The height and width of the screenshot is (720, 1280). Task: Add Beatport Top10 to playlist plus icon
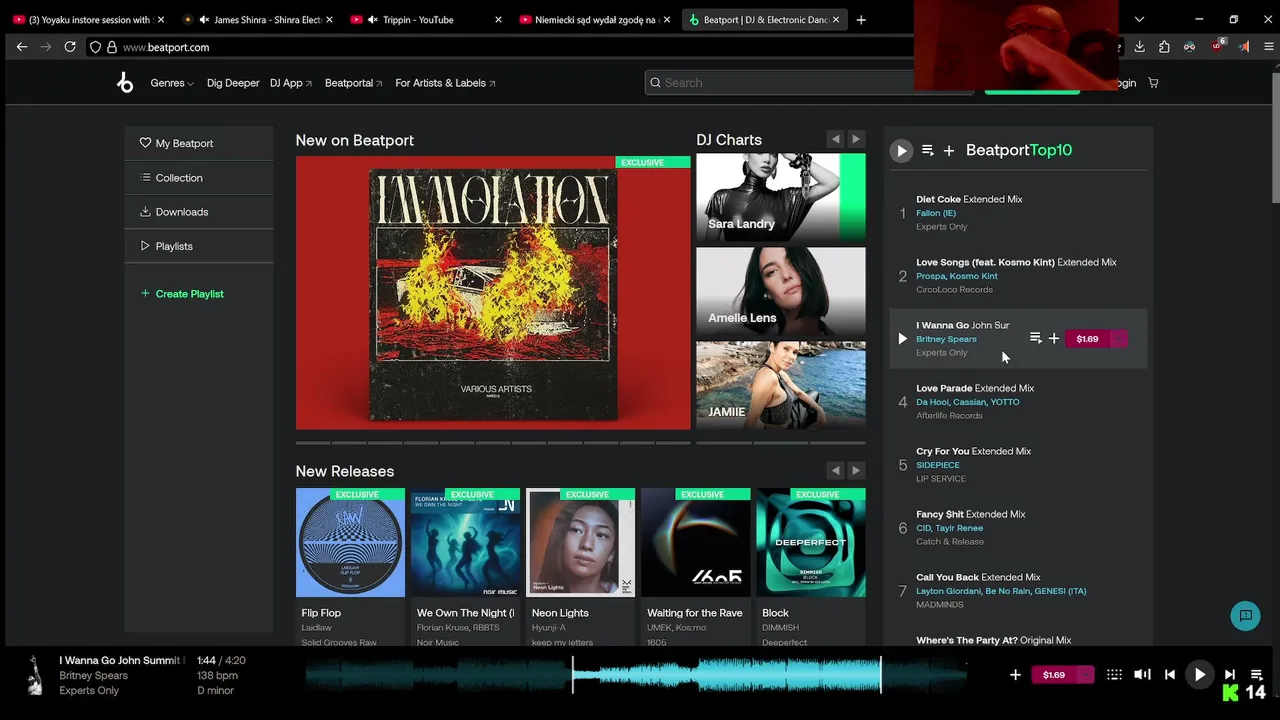(x=949, y=150)
